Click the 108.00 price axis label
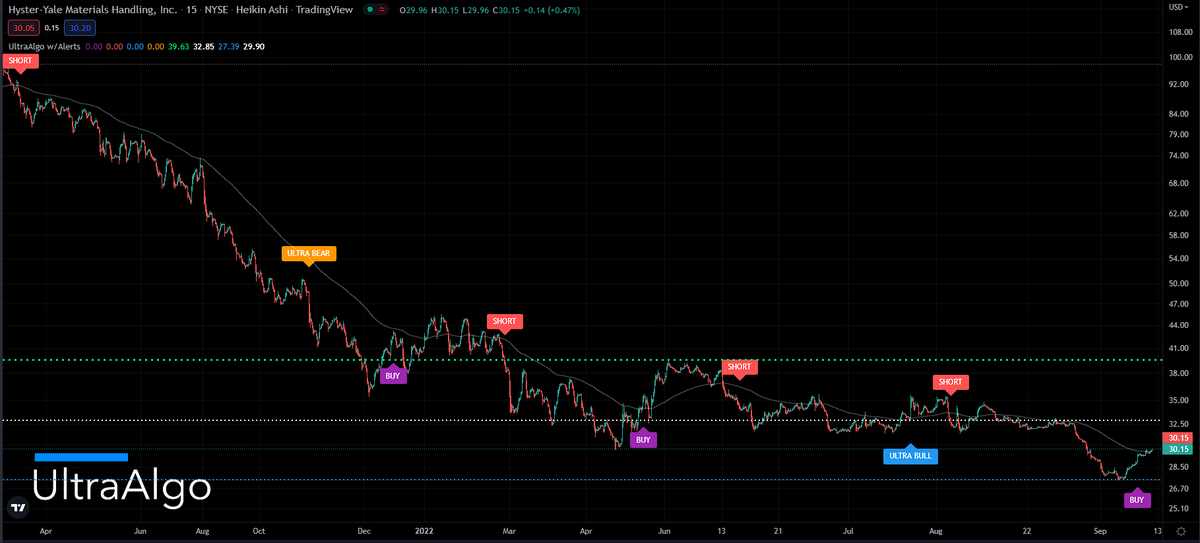Image resolution: width=1200 pixels, height=543 pixels. pyautogui.click(x=1178, y=32)
